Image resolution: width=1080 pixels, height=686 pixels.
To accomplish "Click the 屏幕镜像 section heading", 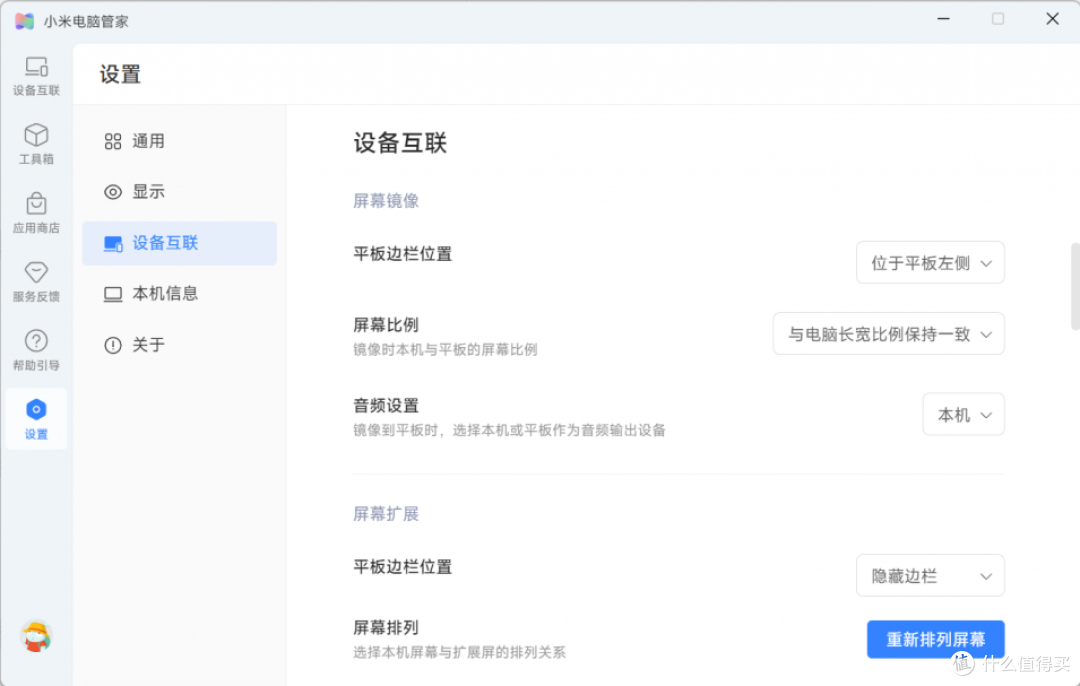I will point(386,200).
